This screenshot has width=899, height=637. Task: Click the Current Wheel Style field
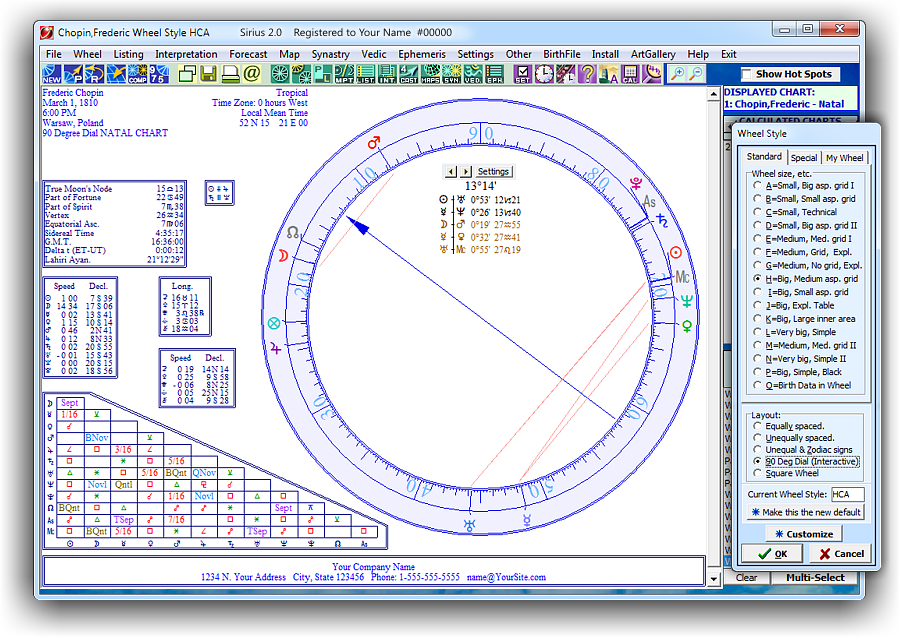(847, 494)
